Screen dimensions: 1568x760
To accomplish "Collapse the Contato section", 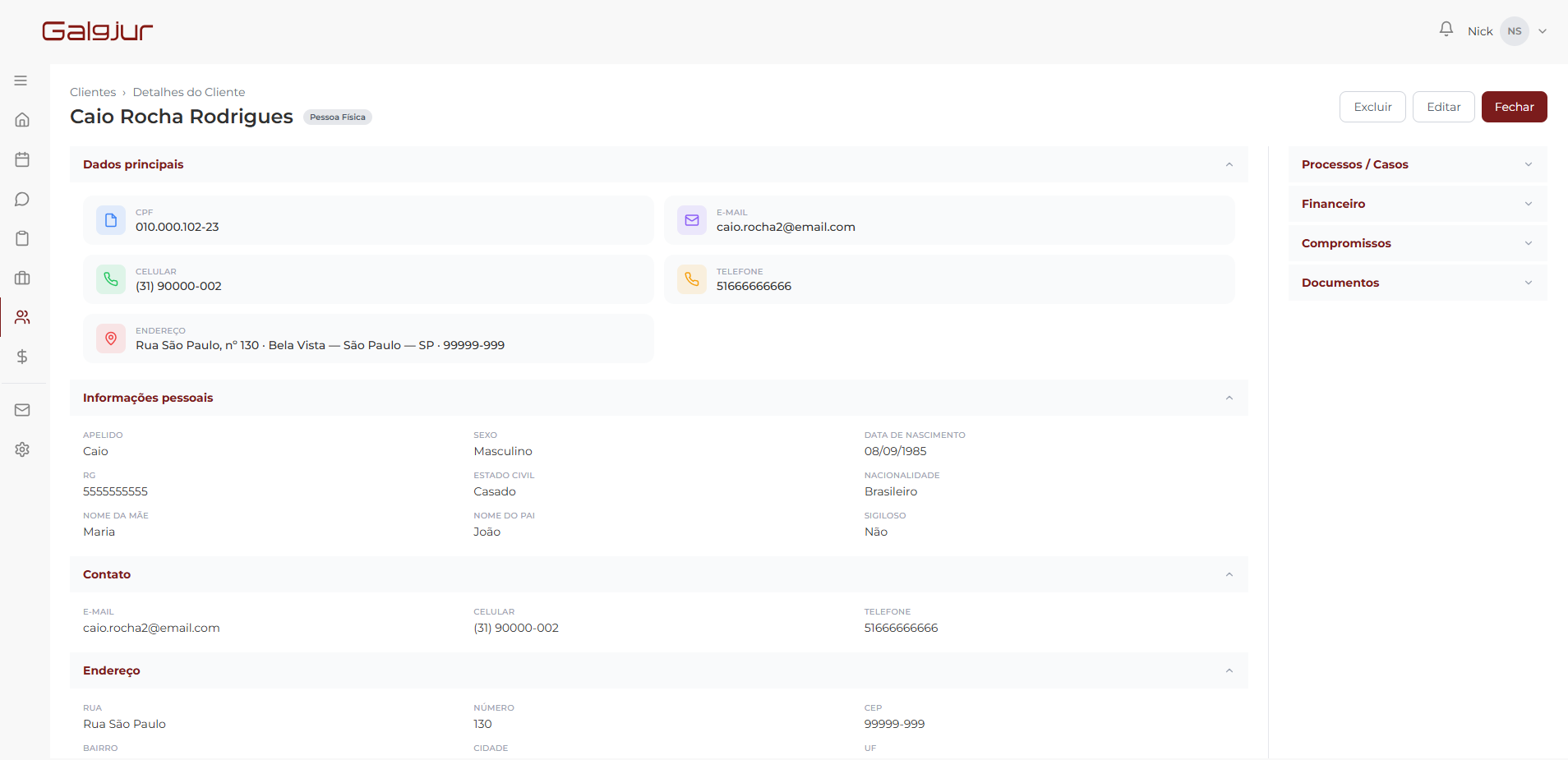I will (1229, 574).
